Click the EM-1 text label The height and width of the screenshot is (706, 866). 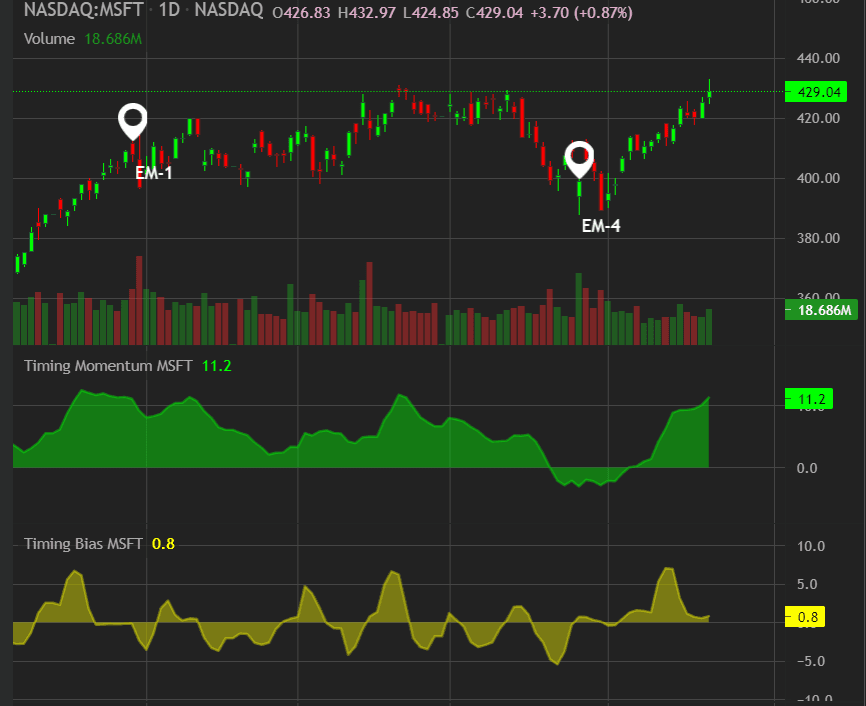(154, 173)
